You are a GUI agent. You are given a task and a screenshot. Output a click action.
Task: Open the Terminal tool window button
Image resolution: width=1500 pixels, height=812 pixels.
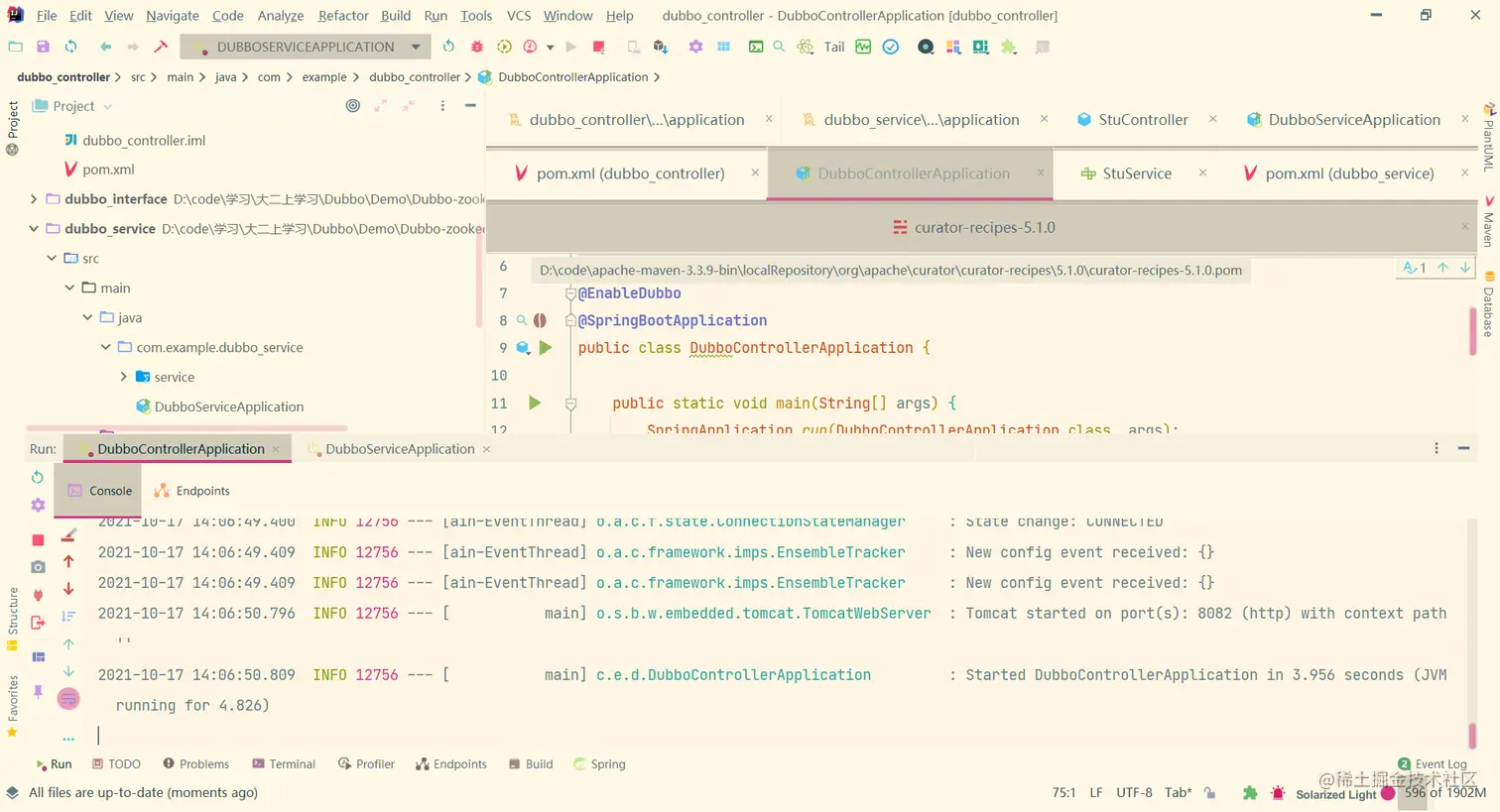point(284,764)
